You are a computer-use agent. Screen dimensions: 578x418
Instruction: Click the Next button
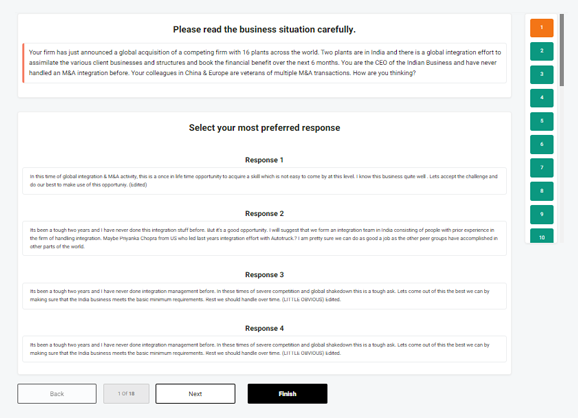click(195, 394)
